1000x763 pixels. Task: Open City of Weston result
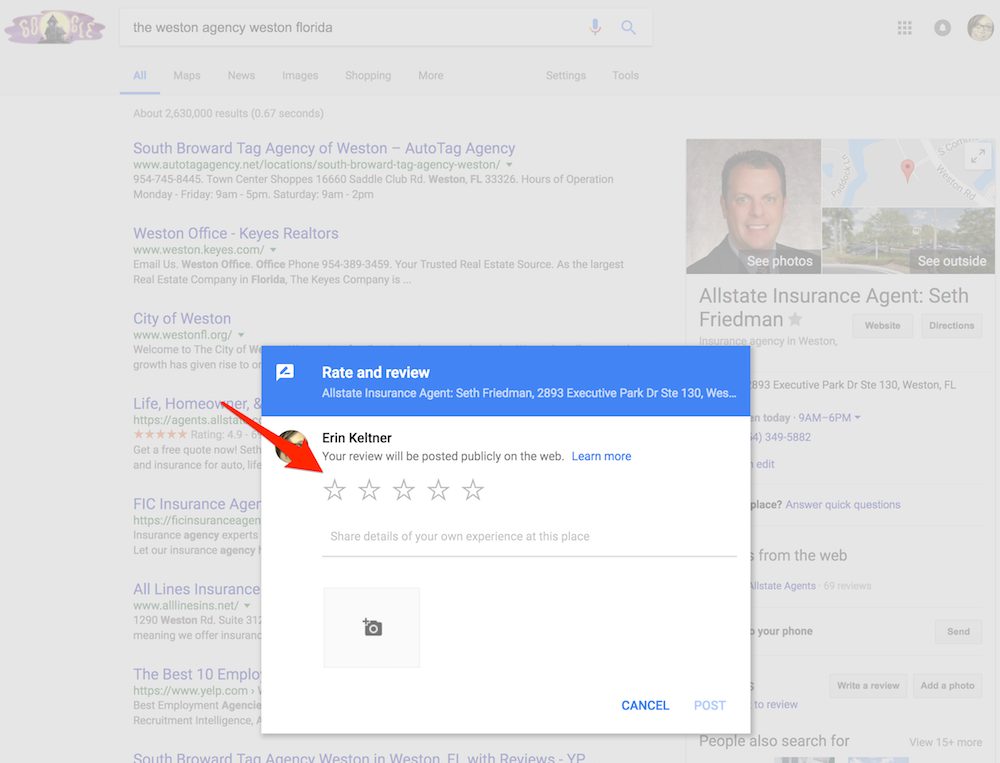point(182,318)
